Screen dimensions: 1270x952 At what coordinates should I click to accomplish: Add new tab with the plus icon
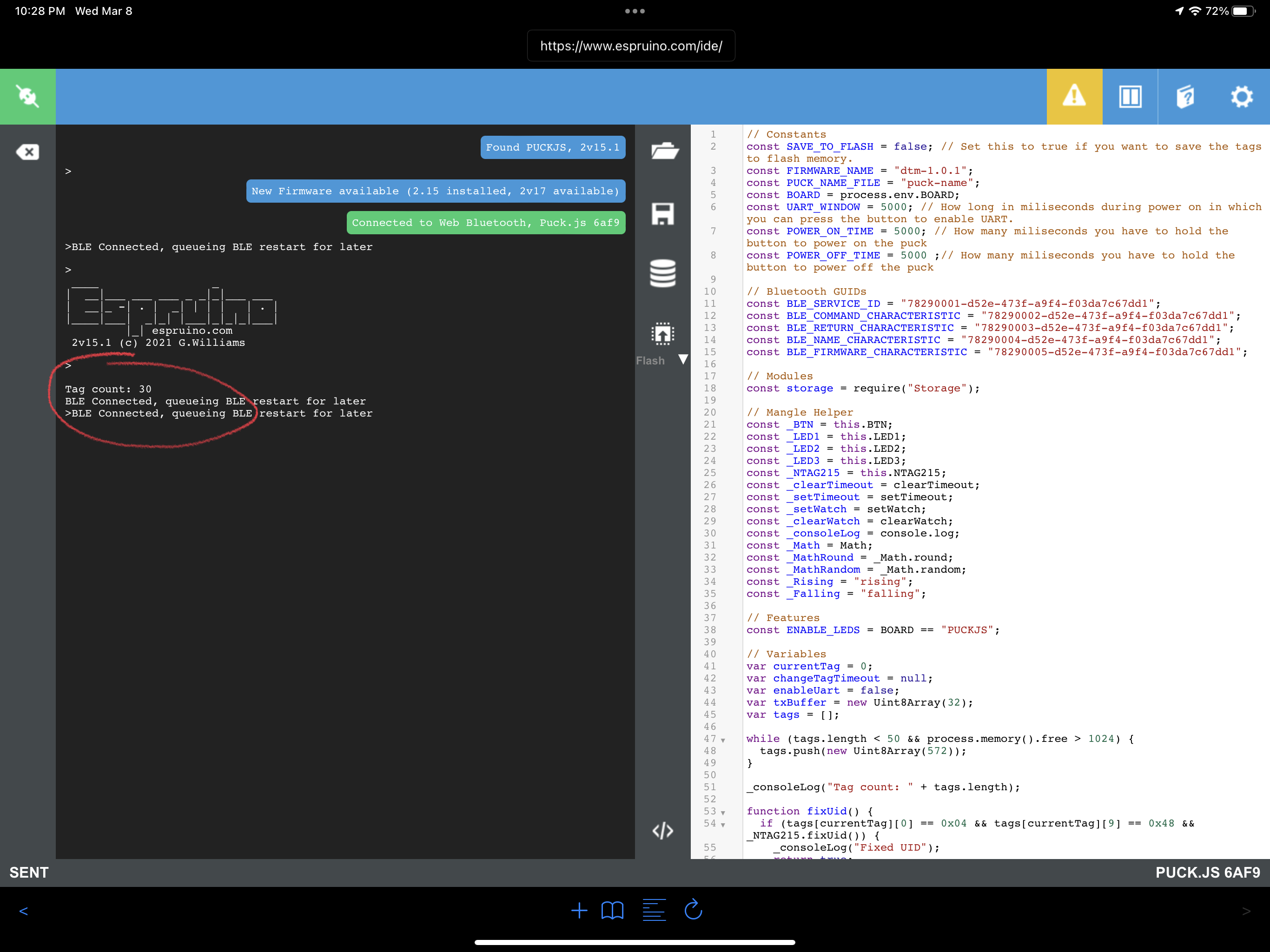tap(579, 911)
